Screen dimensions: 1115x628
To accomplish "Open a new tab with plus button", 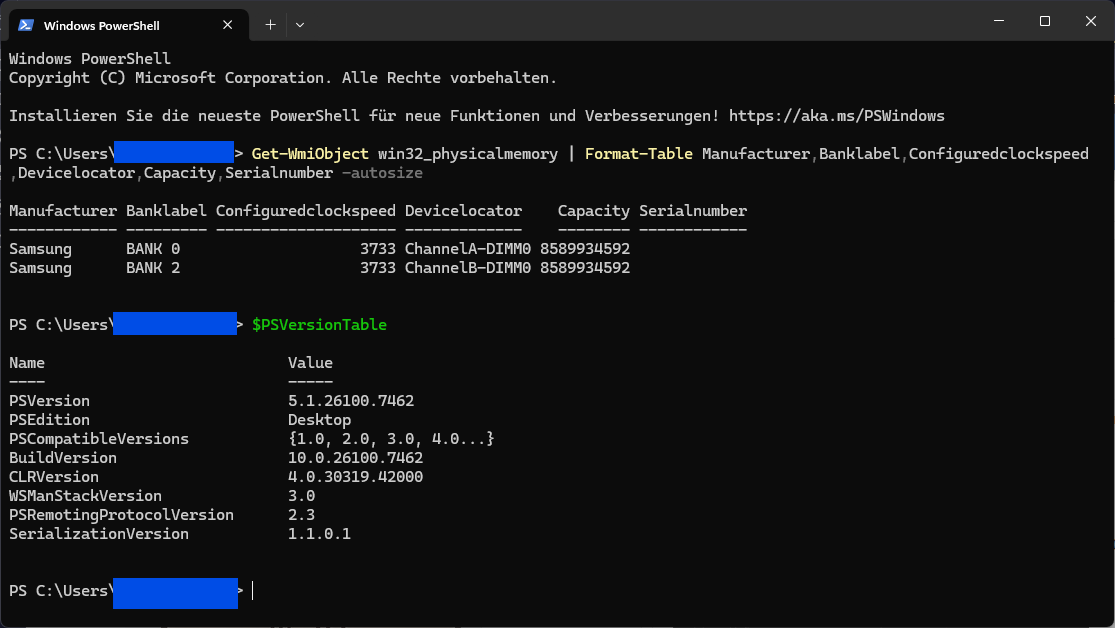I will (270, 24).
